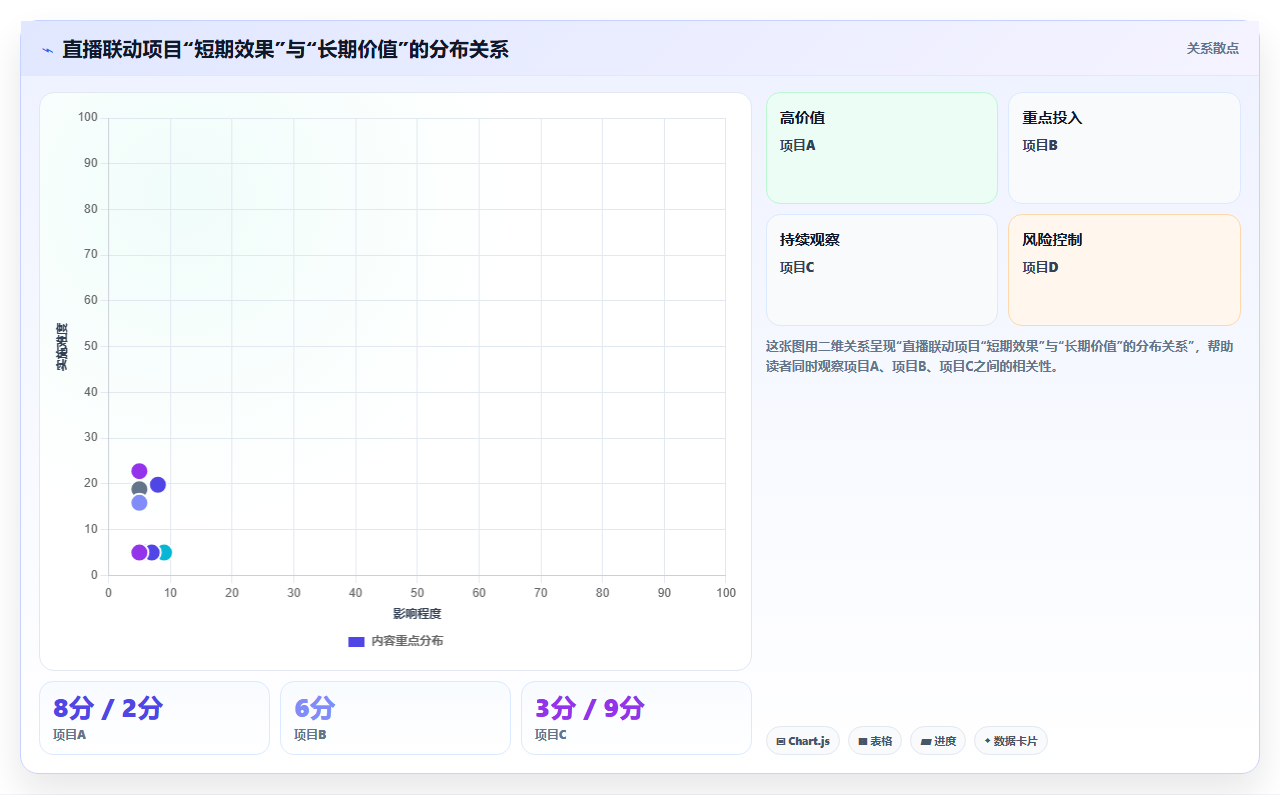Viewport: 1280px width, 795px height.
Task: Click the bottom purple scatter point near y=5
Action: [x=139, y=553]
